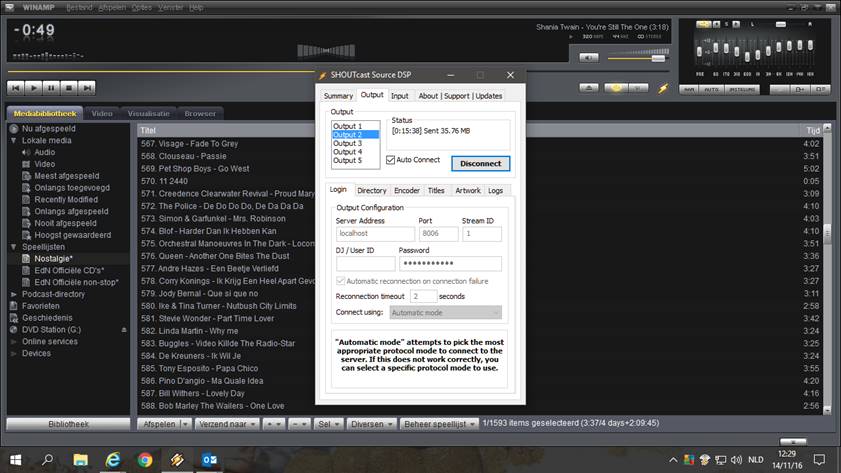The width and height of the screenshot is (841, 473).
Task: Select Output 3 in the output list
Action: click(x=347, y=143)
